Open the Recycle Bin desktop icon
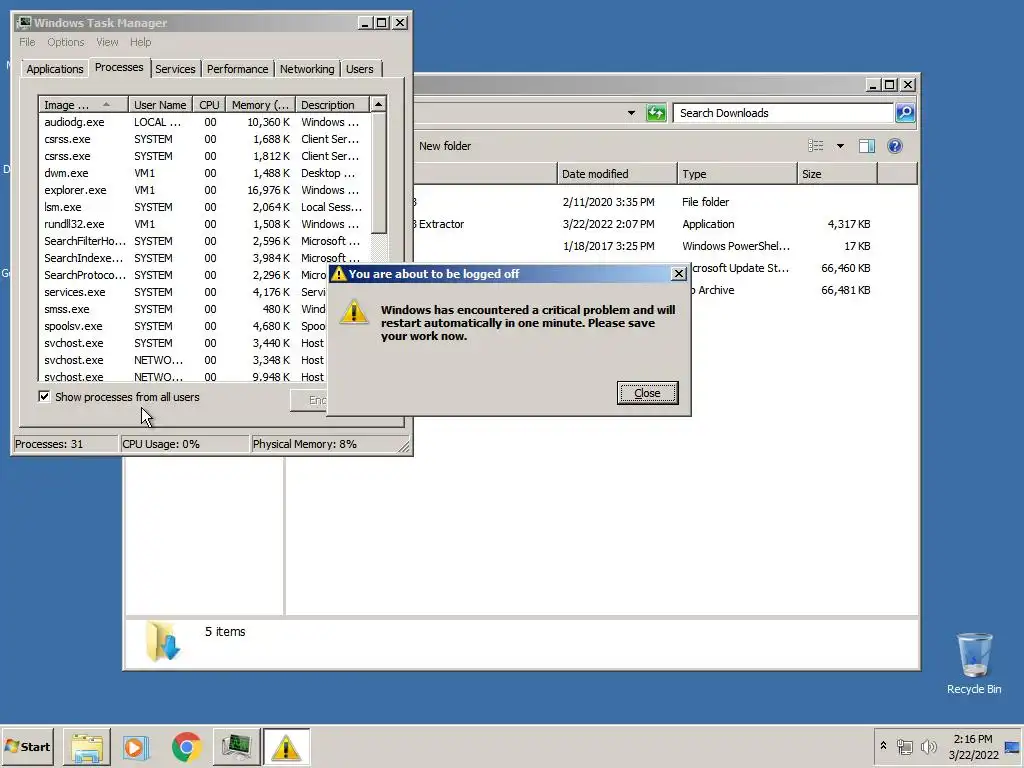The width and height of the screenshot is (1024, 768). [974, 663]
